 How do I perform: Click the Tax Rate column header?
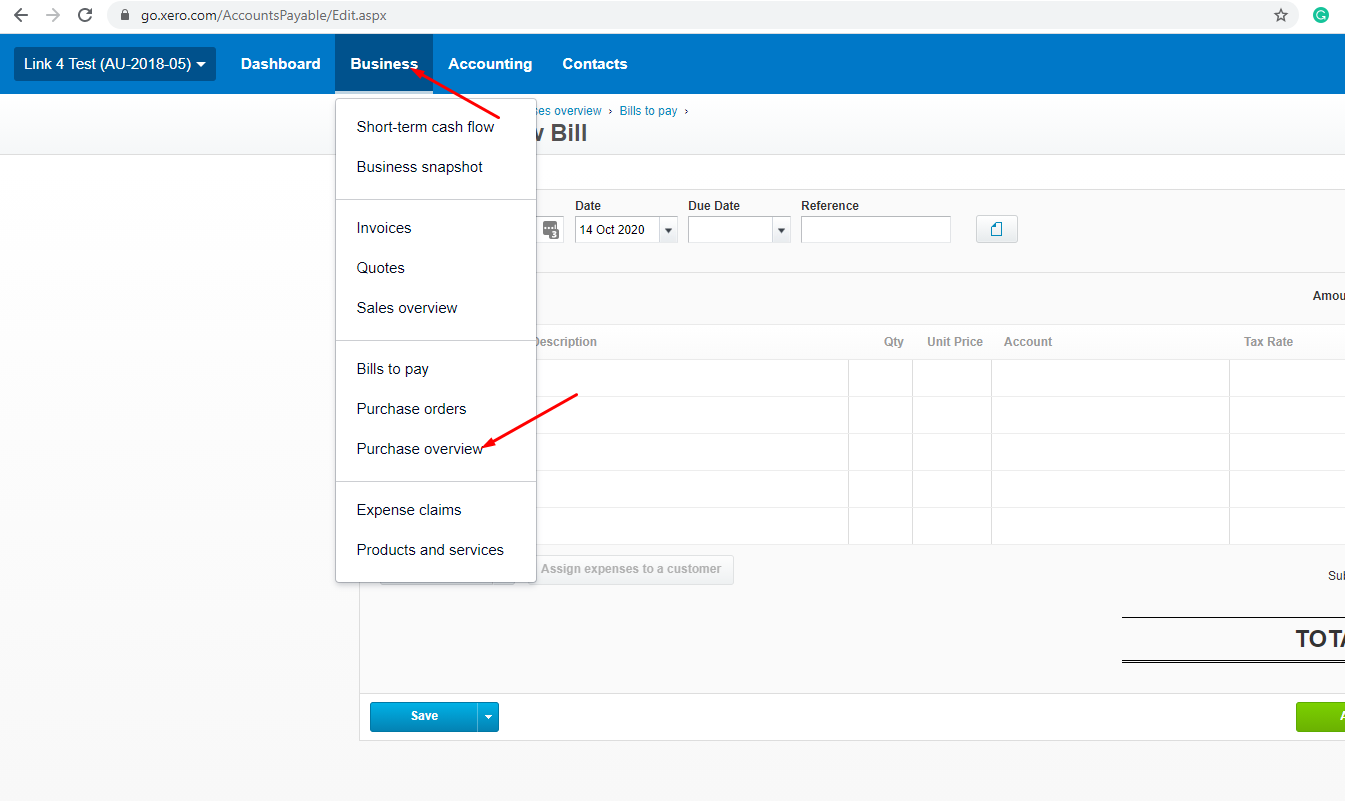1268,342
